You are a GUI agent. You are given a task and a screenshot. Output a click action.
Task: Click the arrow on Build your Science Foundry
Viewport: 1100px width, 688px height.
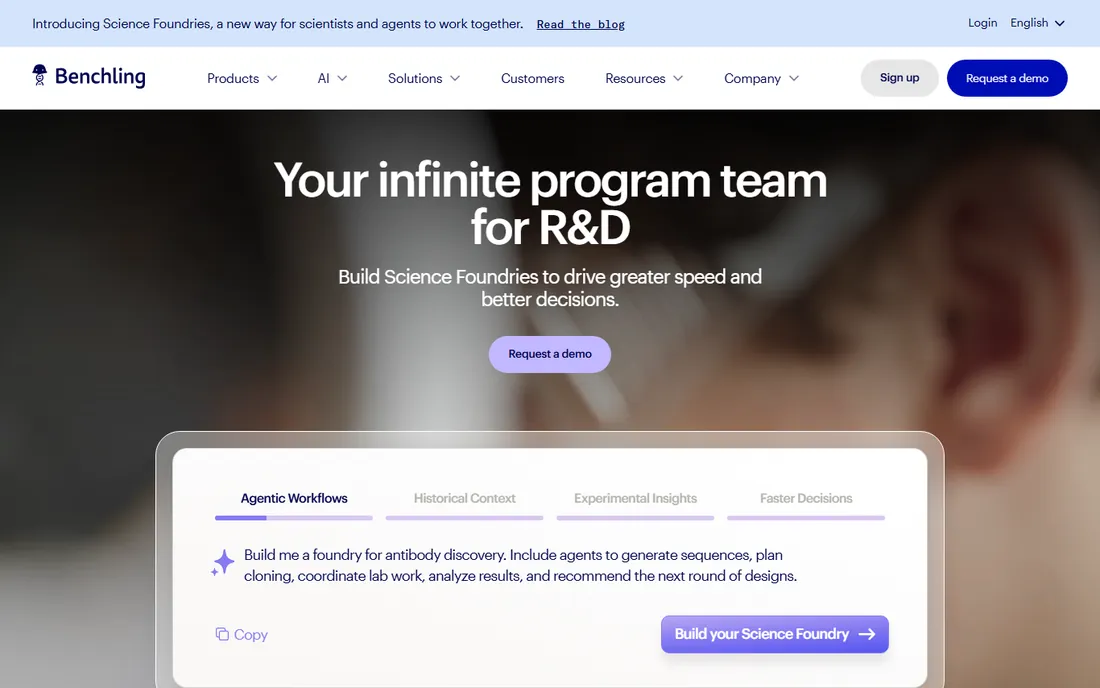(x=867, y=634)
